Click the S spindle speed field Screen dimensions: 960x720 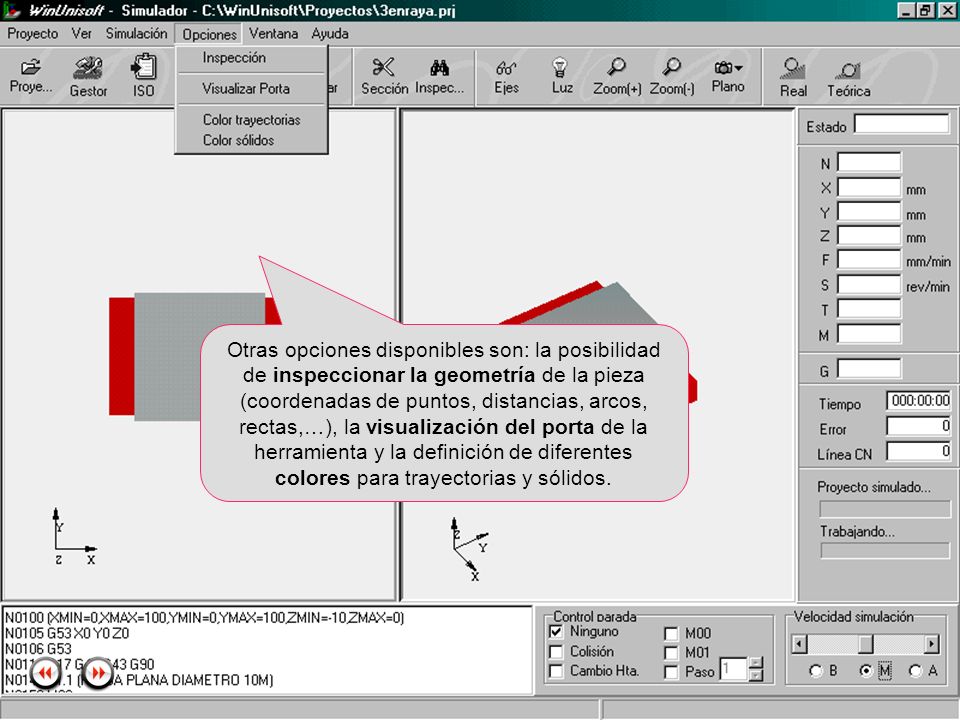tap(869, 285)
